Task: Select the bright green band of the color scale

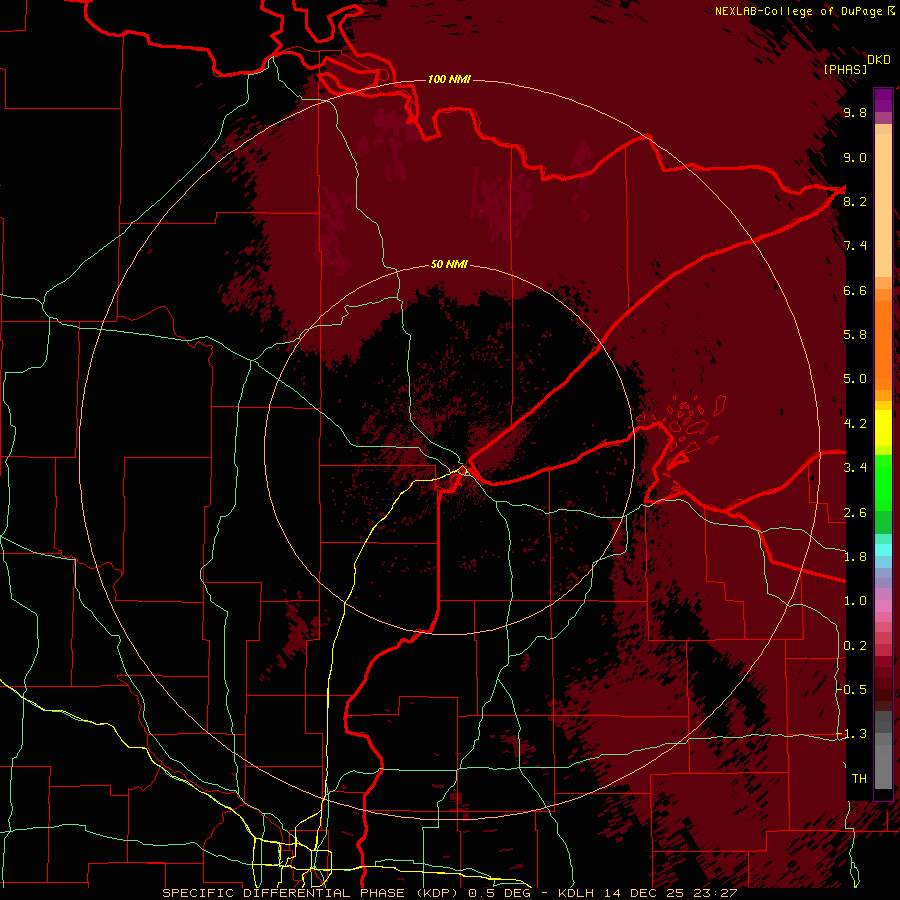Action: 883,482
